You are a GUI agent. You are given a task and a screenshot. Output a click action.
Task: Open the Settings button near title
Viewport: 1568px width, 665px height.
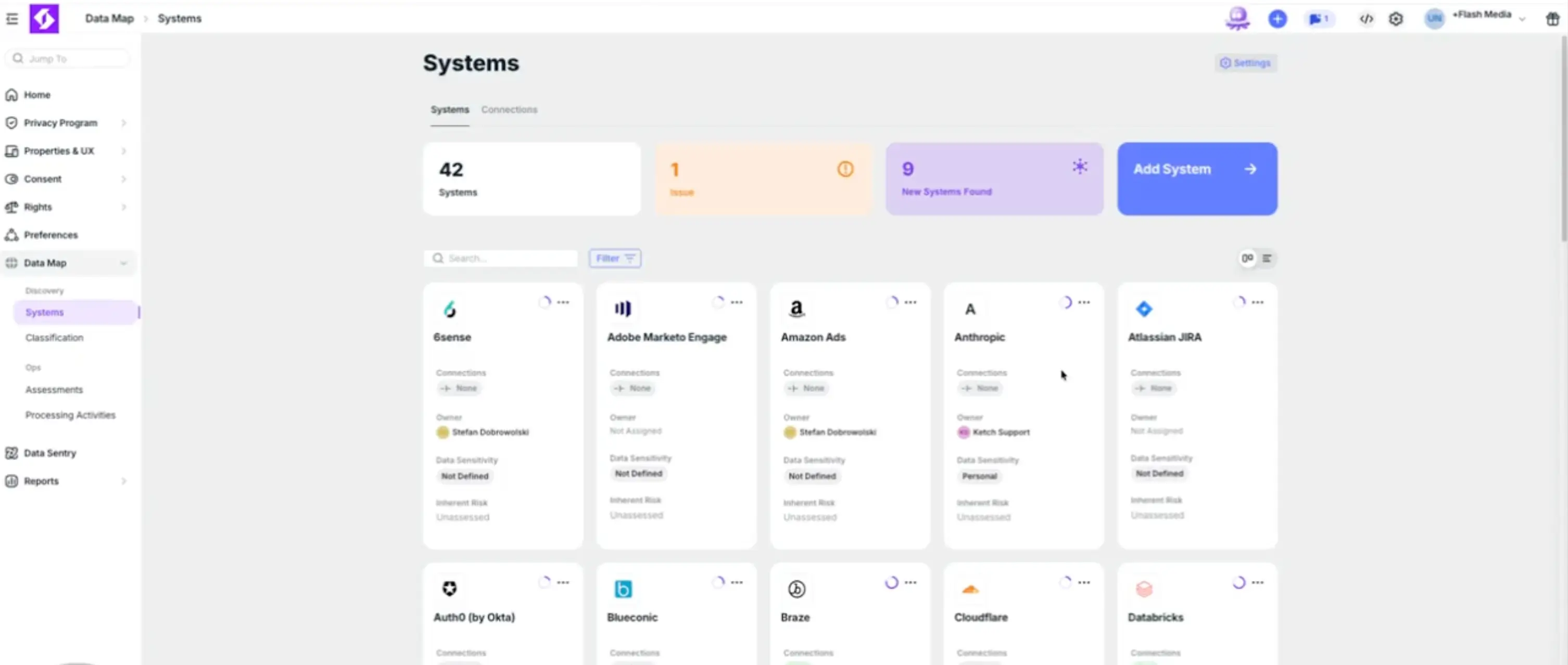pos(1245,62)
